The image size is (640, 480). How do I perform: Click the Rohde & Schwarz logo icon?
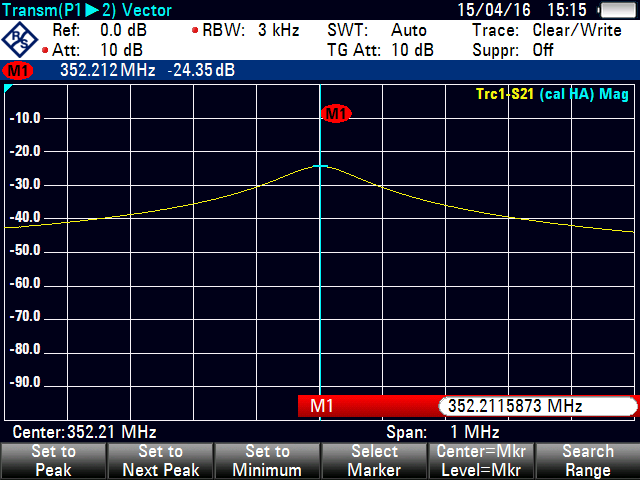[x=22, y=40]
